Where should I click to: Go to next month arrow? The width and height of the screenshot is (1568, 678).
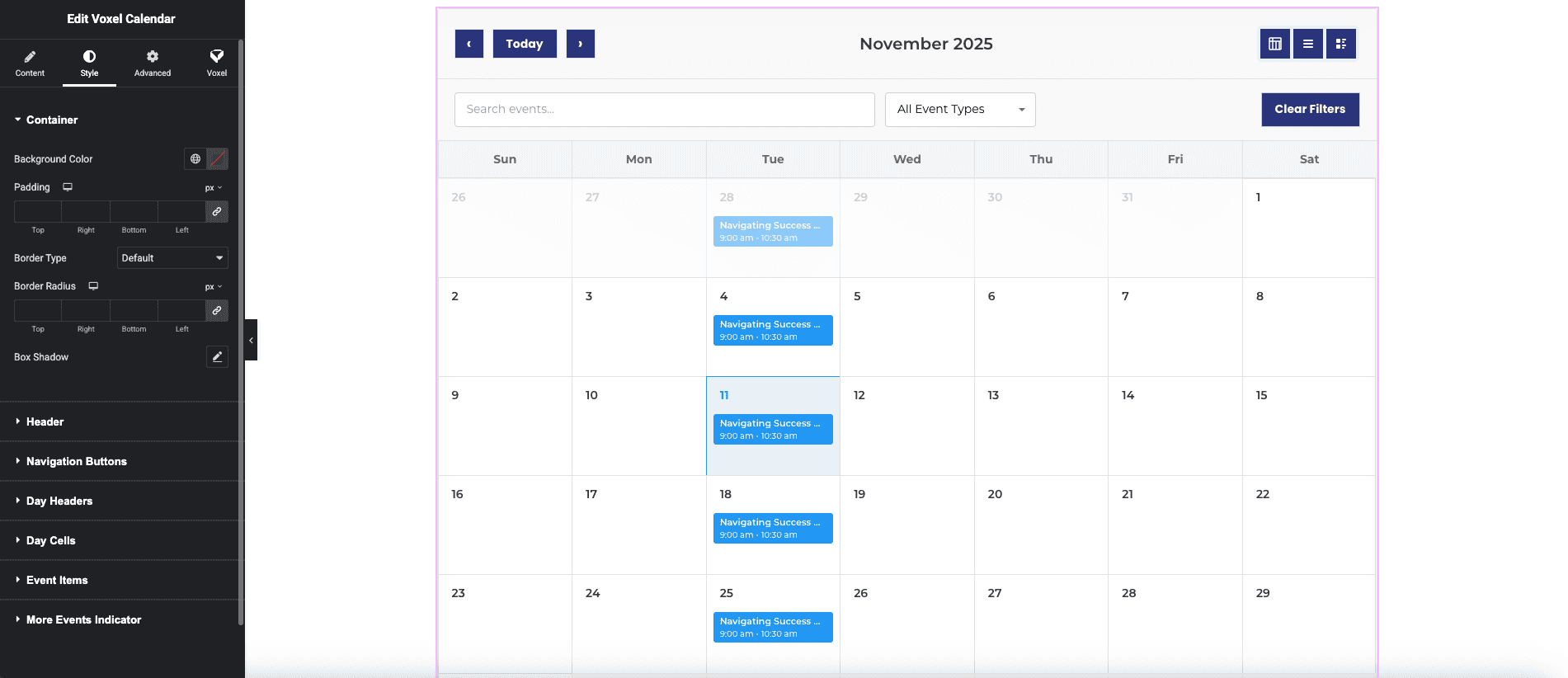[580, 44]
